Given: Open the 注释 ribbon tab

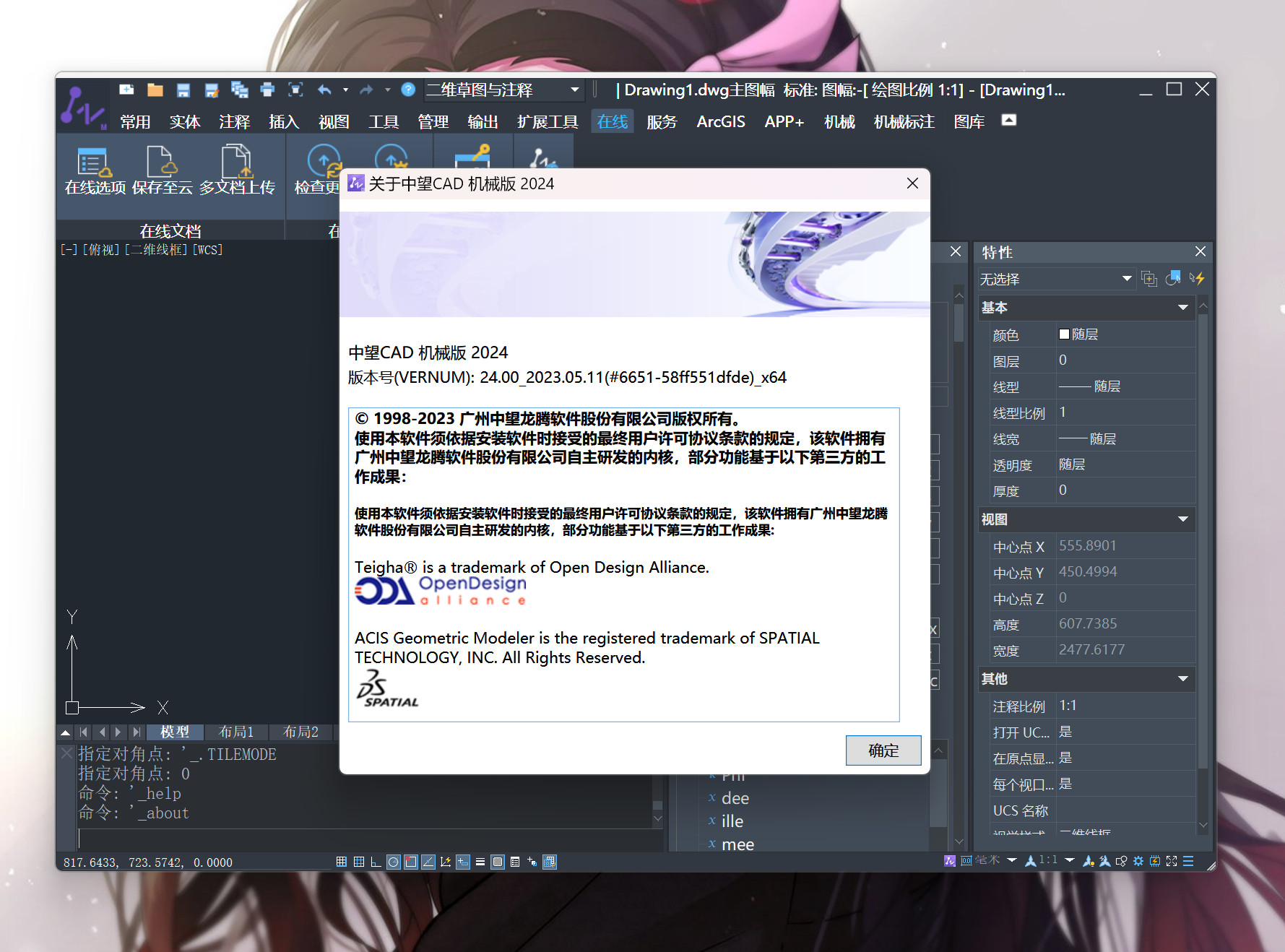Looking at the screenshot, I should pos(234,121).
